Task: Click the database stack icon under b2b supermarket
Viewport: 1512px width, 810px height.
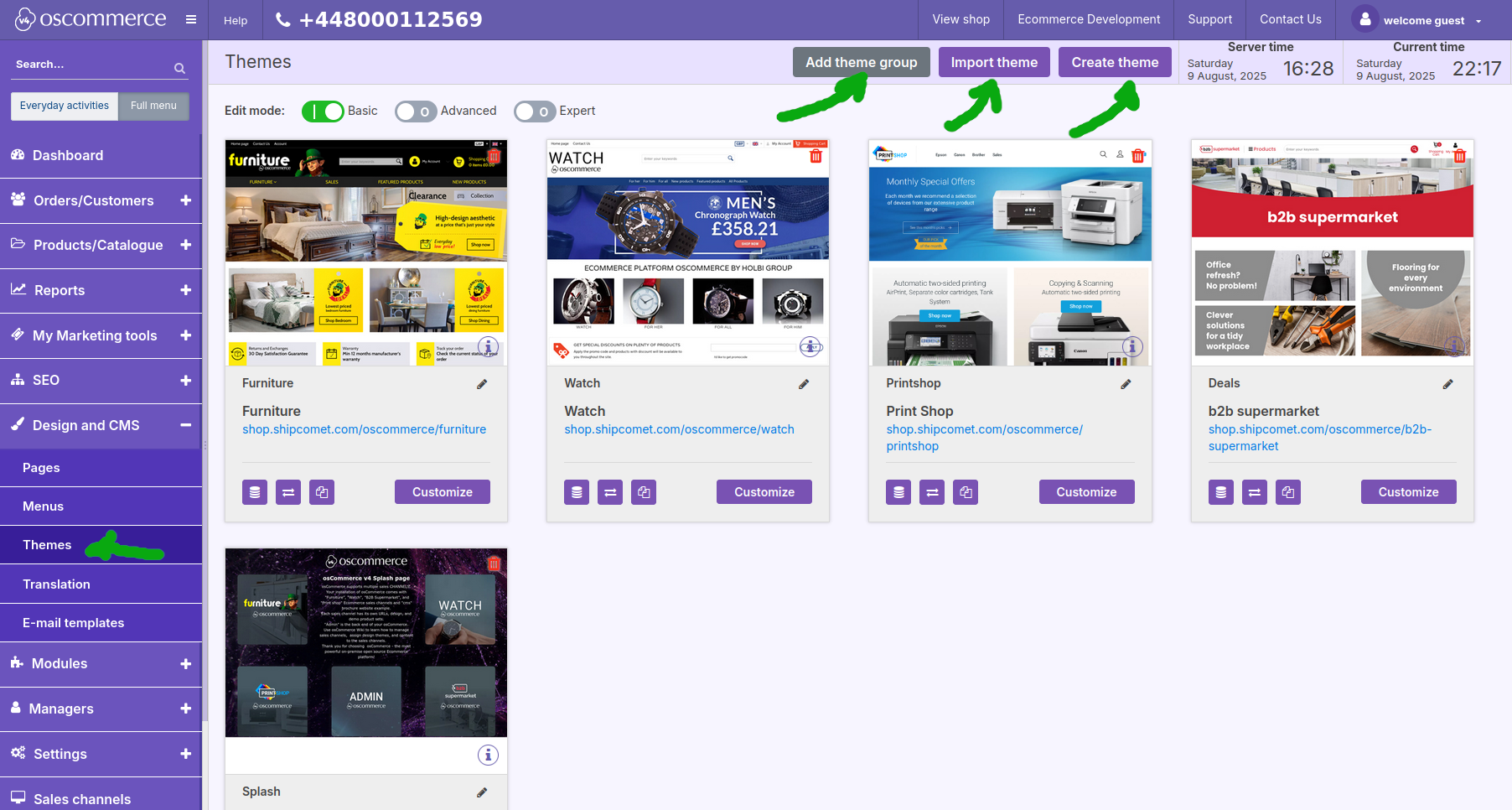Action: [x=1221, y=492]
